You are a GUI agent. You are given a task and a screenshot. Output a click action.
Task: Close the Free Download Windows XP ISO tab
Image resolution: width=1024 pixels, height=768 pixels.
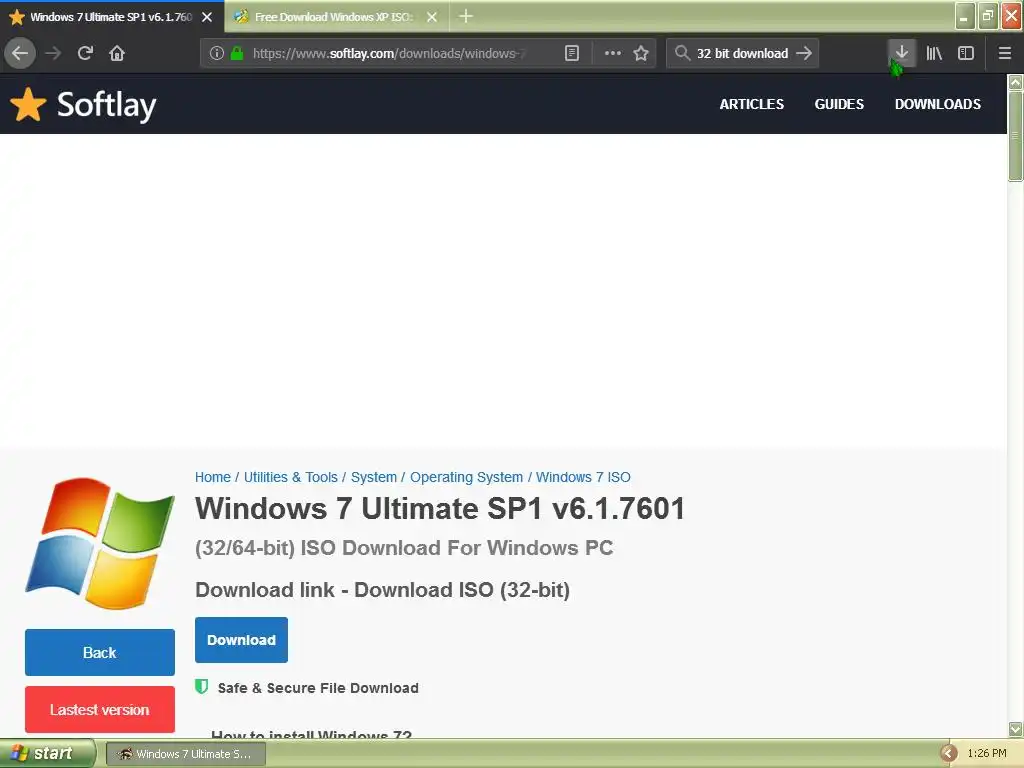point(432,17)
